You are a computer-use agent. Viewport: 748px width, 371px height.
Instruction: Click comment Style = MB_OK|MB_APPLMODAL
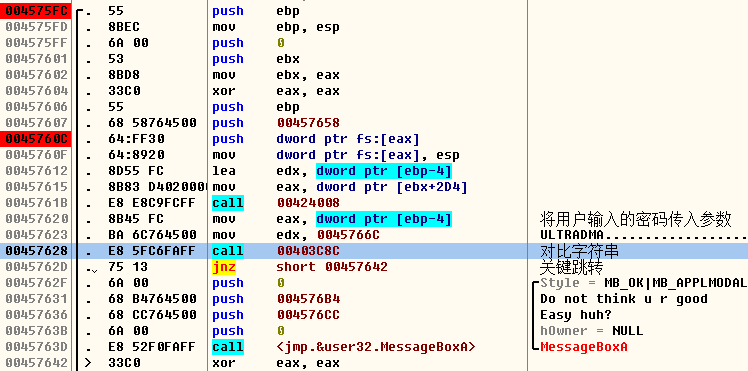[x=643, y=283]
